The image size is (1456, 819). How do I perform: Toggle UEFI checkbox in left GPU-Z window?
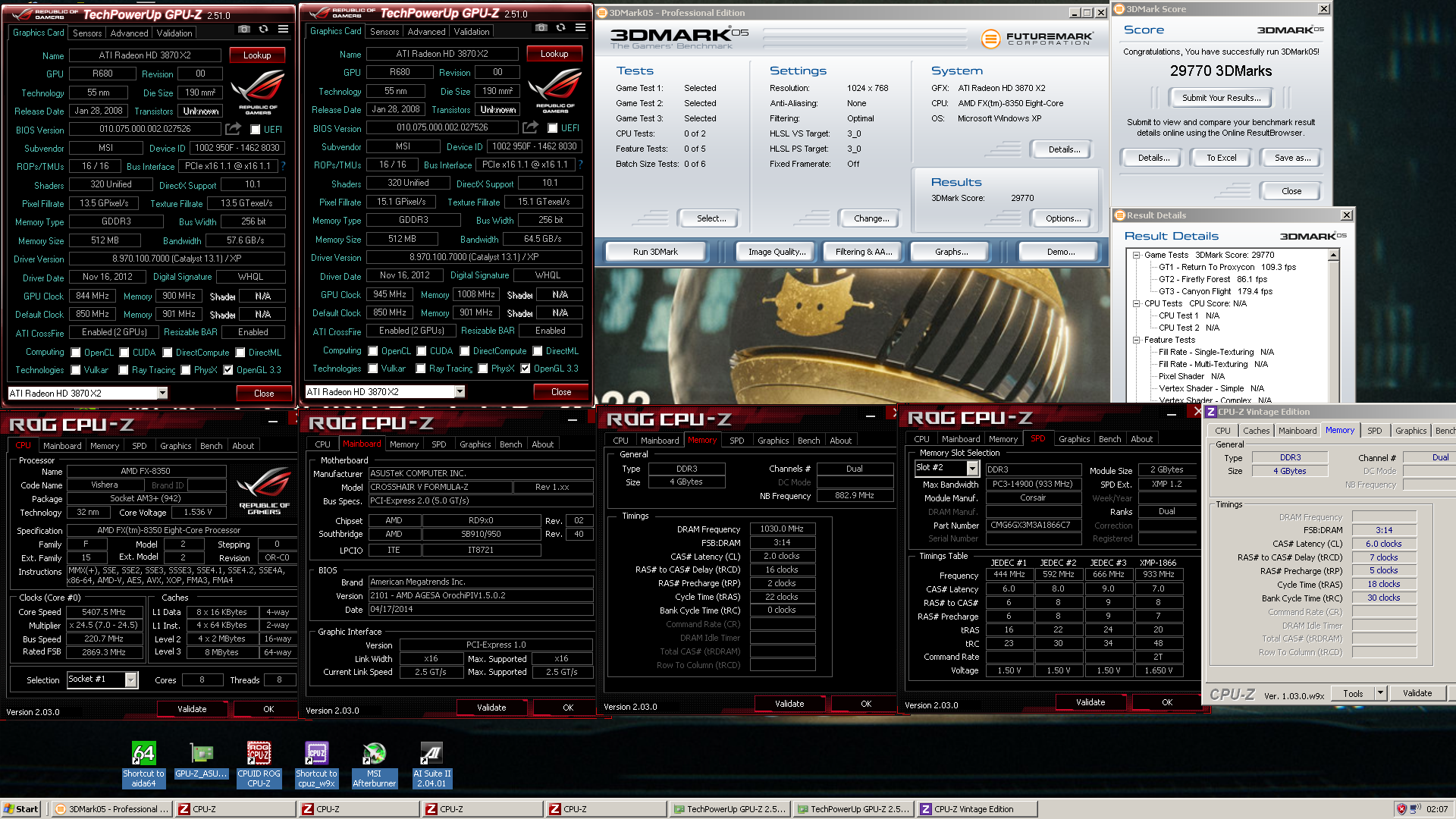point(256,130)
